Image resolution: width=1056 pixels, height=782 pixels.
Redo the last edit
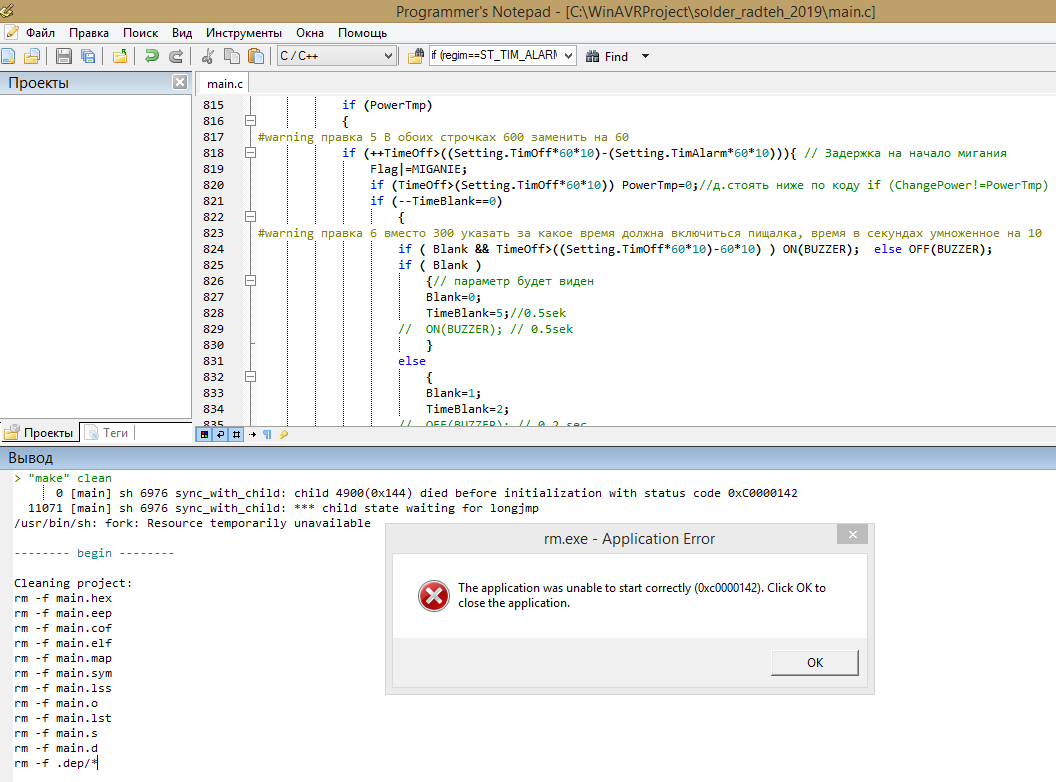tap(176, 56)
